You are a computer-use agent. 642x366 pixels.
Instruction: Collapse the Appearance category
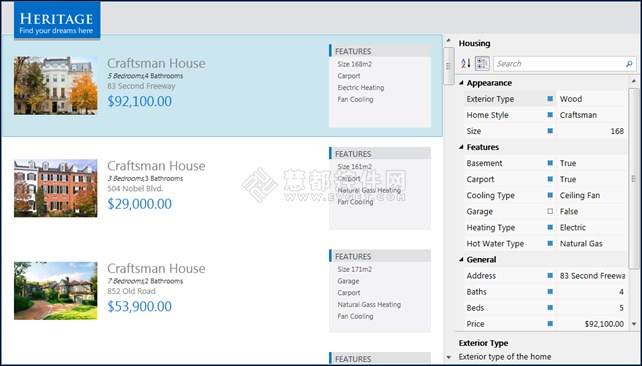[461, 83]
